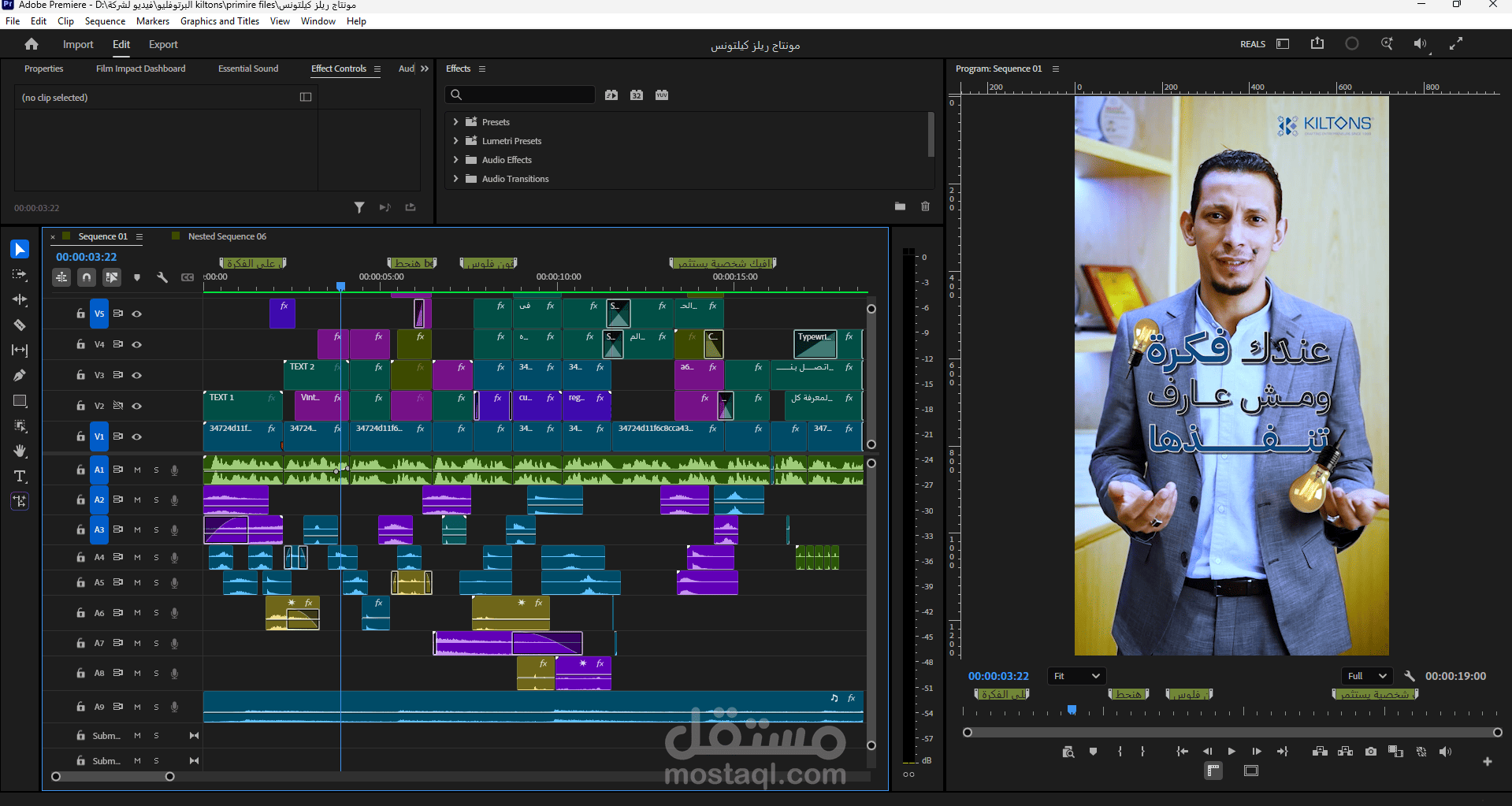Open the Sequence menu
This screenshot has height=806, width=1512.
pos(105,21)
